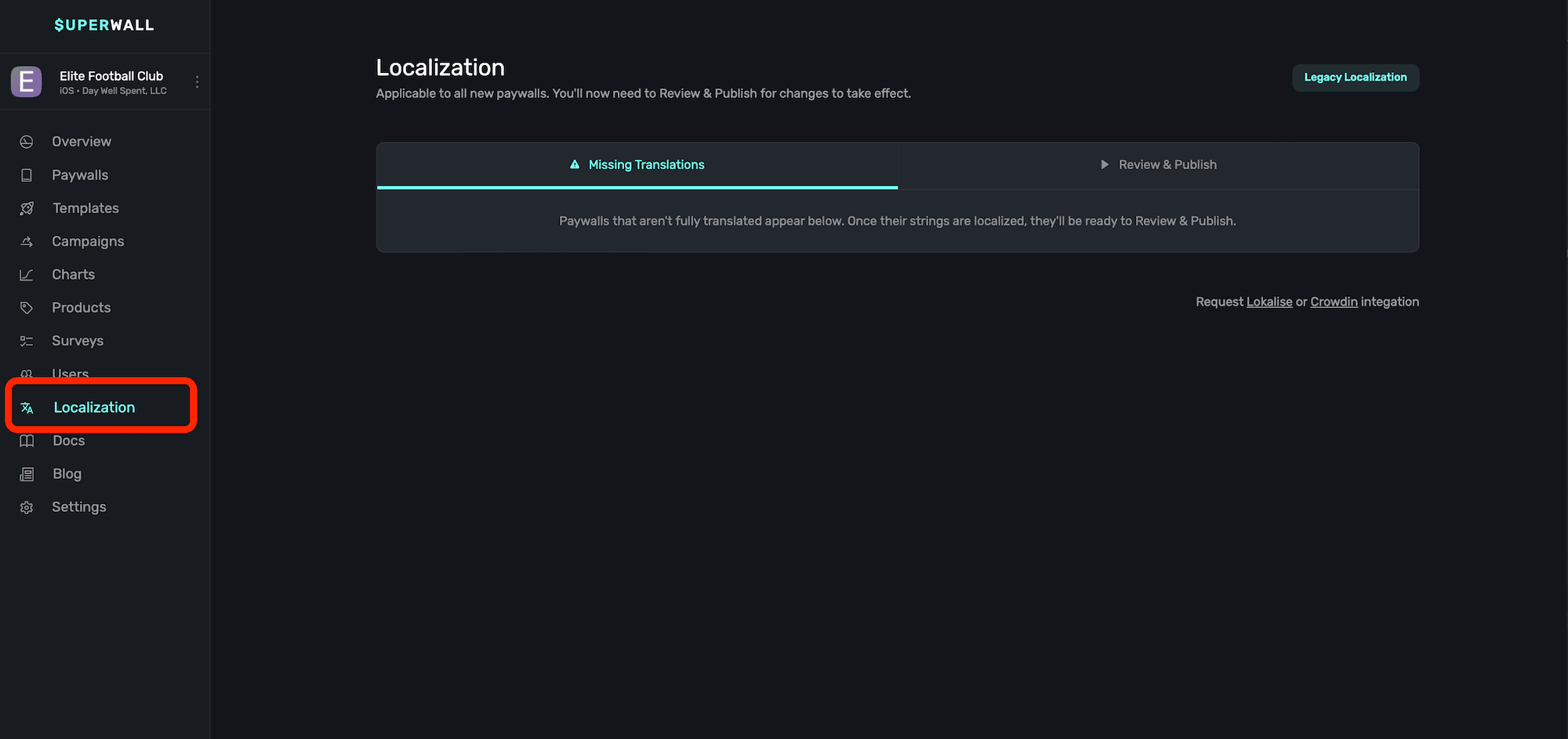Viewport: 1568px width, 739px height.
Task: Click the Paywalls phone icon
Action: pos(27,176)
